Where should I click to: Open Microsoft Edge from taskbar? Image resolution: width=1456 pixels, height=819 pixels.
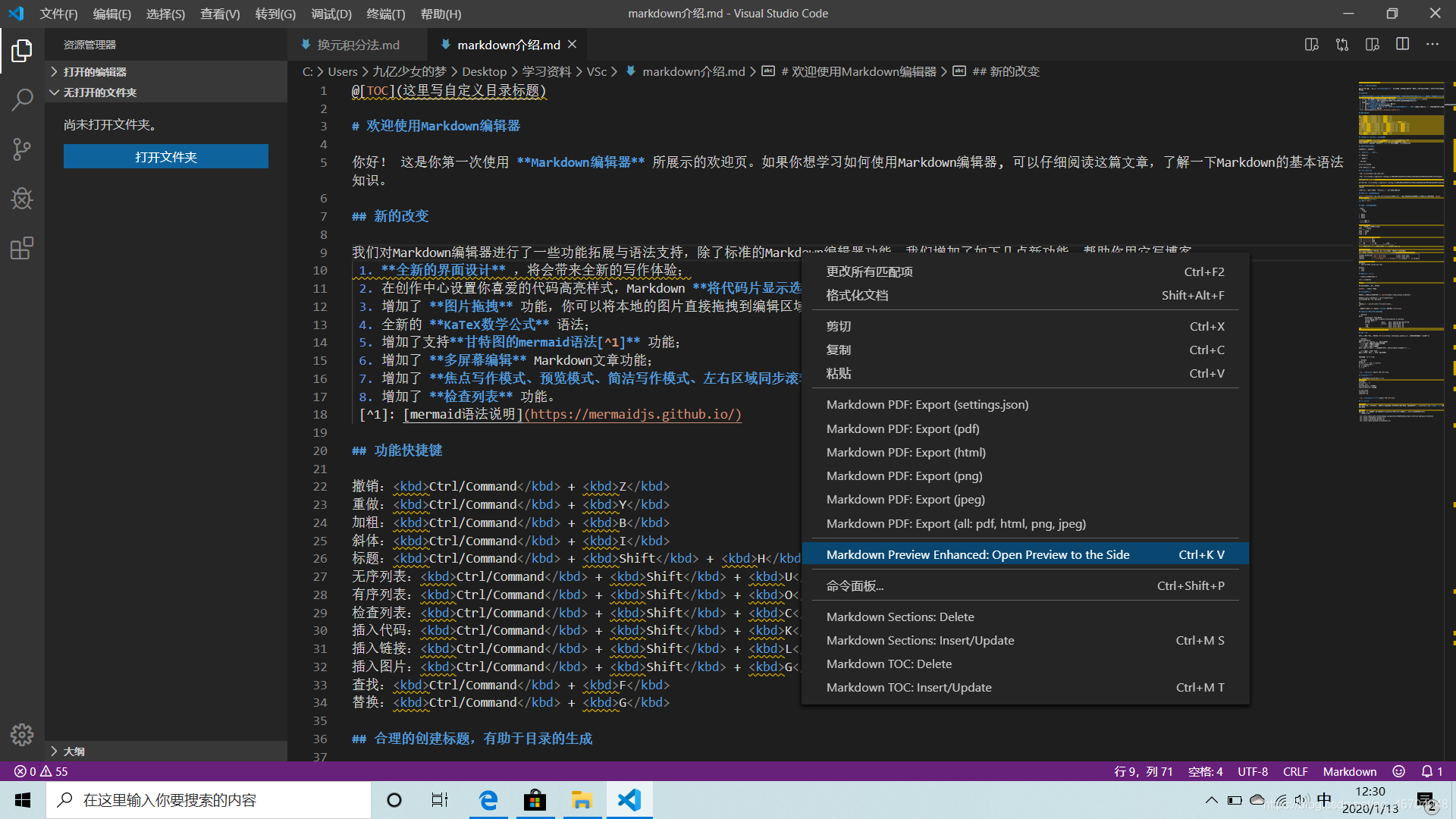click(488, 800)
